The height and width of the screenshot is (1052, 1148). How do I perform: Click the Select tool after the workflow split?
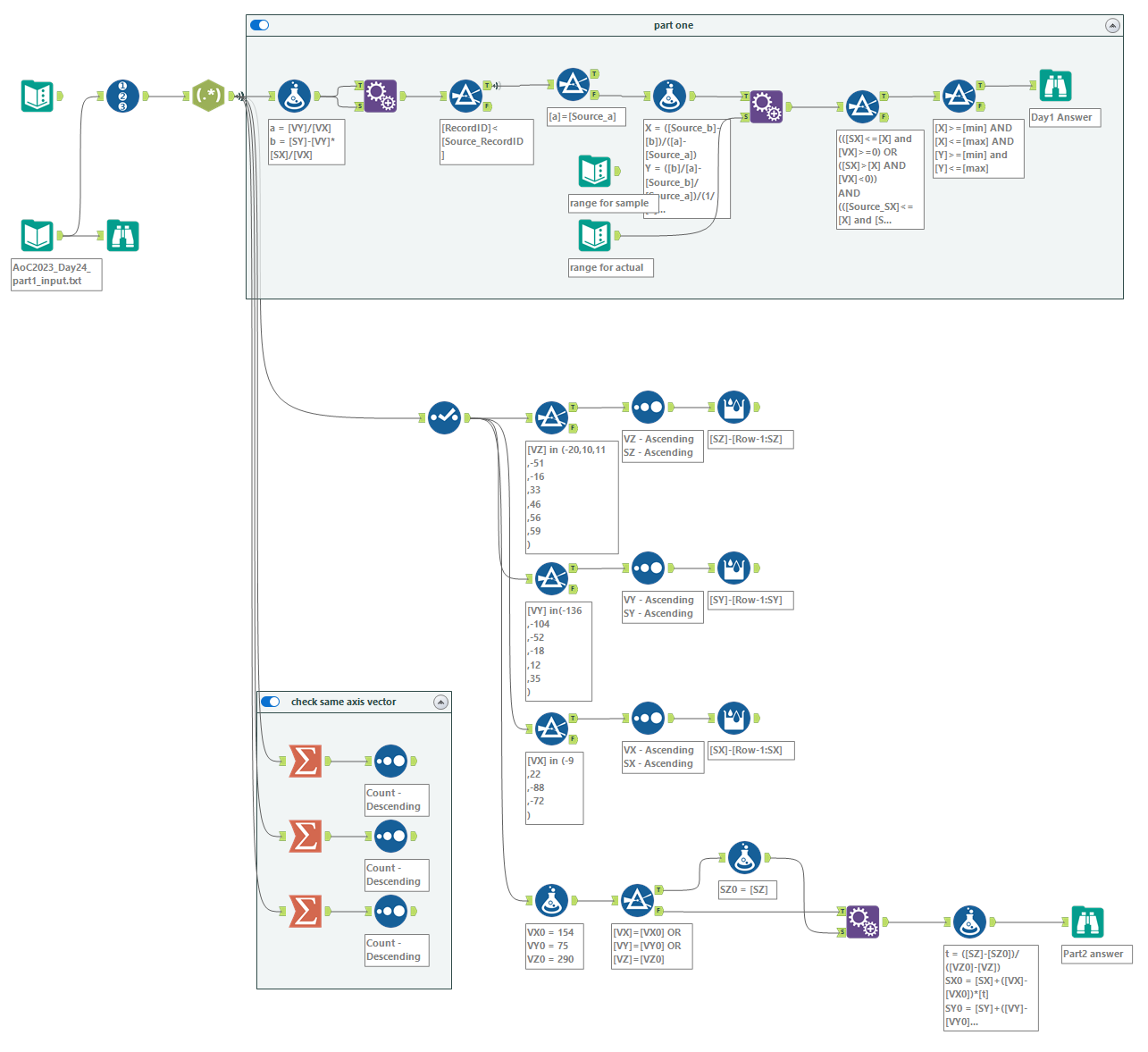[444, 417]
